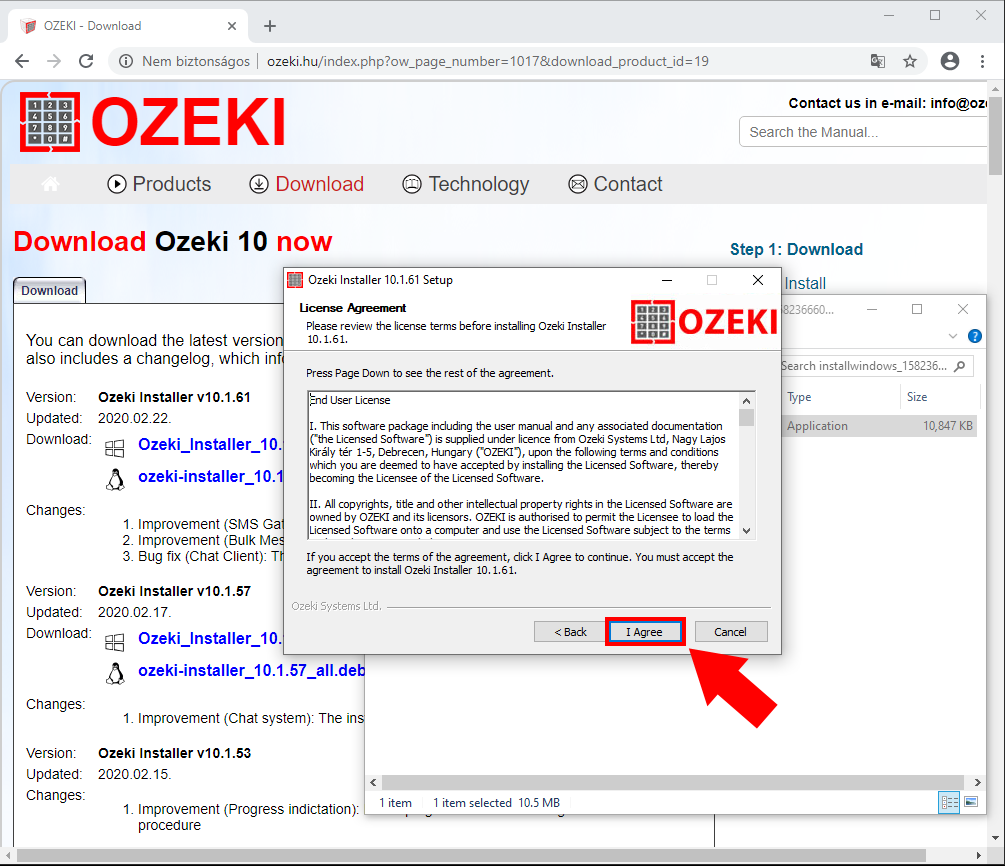Click Explorer horizontal scrollbar left arrow
Image resolution: width=1005 pixels, height=866 pixels.
tap(374, 782)
